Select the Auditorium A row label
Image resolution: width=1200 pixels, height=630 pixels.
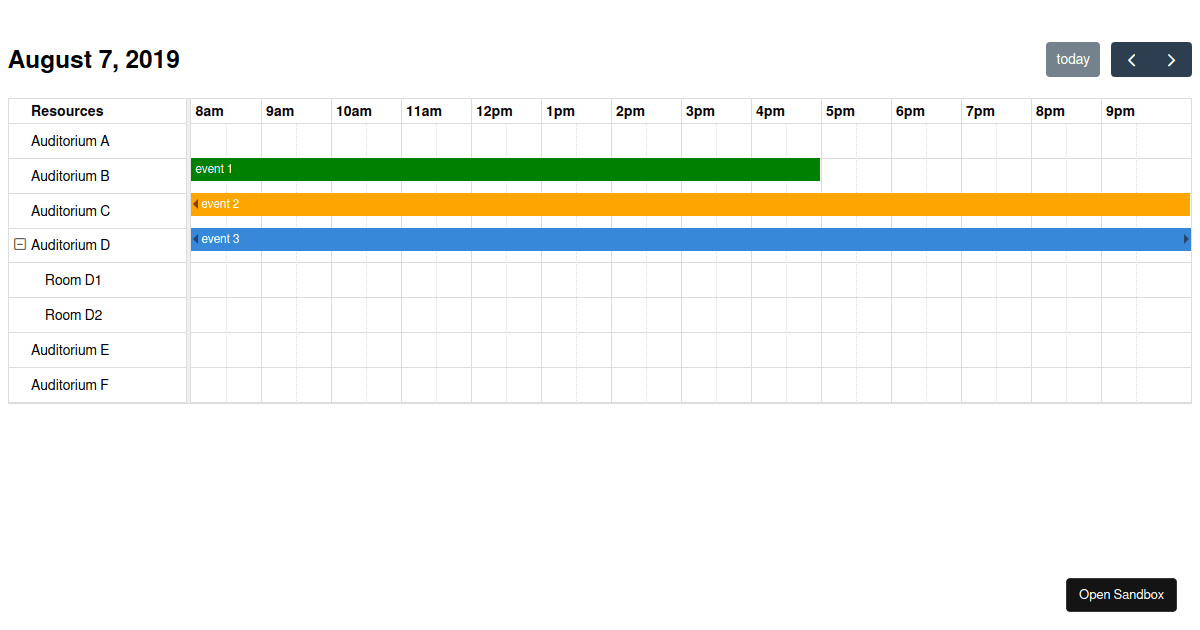[x=69, y=141]
